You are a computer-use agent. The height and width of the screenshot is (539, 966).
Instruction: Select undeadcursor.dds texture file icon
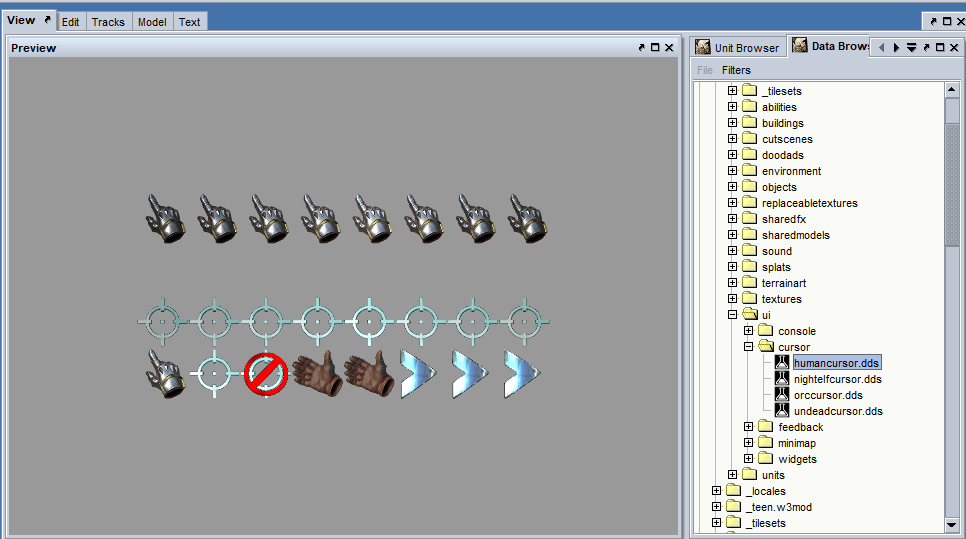pyautogui.click(x=782, y=411)
